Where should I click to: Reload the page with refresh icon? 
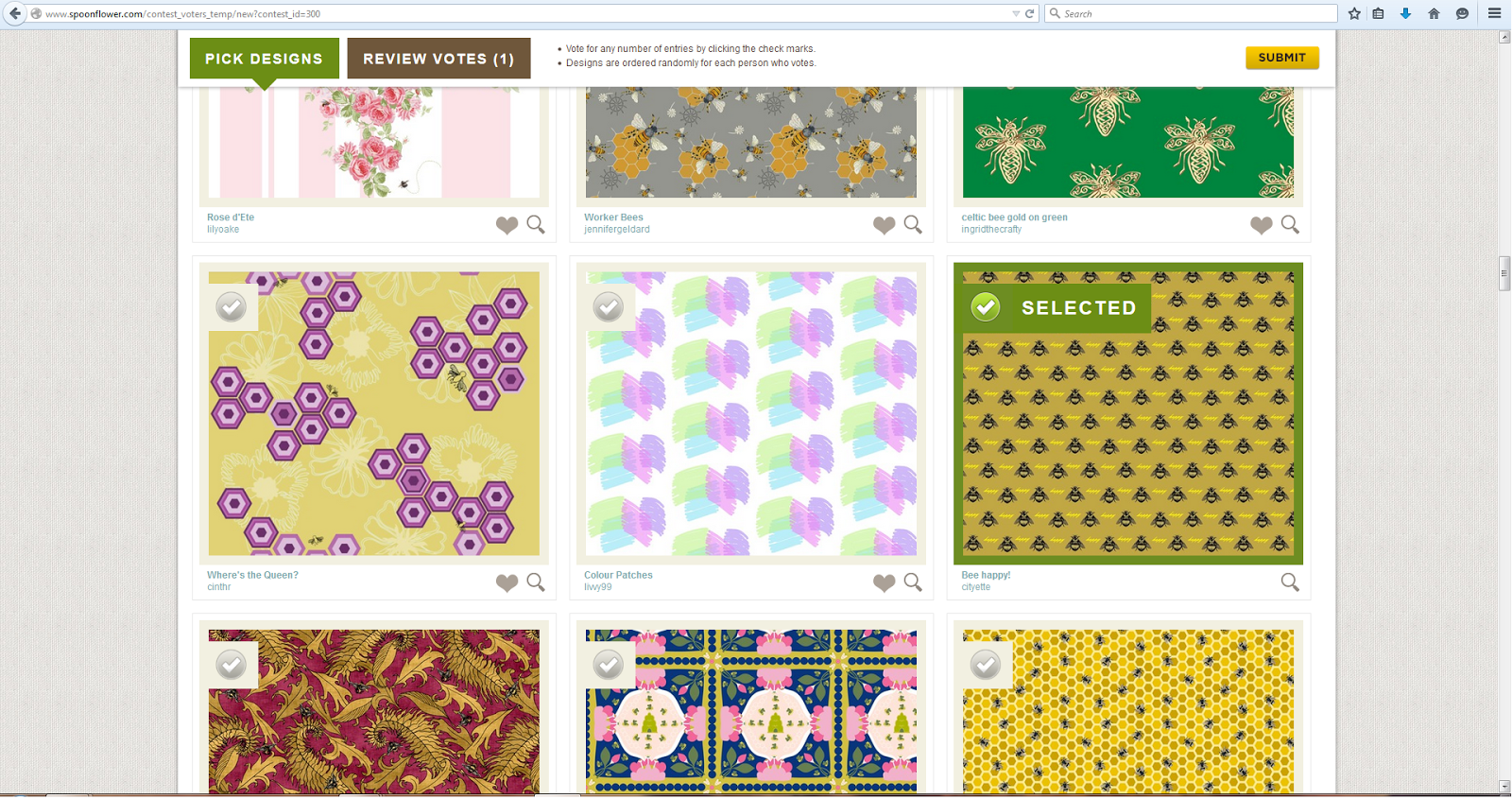[x=1030, y=13]
